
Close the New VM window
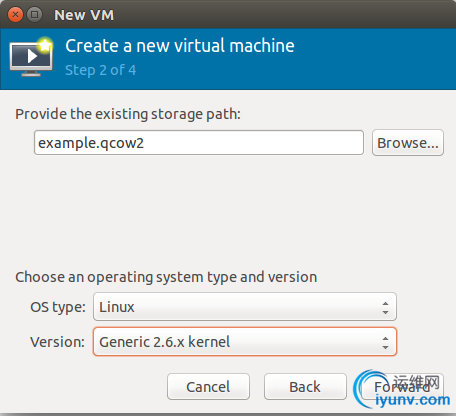(x=15, y=15)
